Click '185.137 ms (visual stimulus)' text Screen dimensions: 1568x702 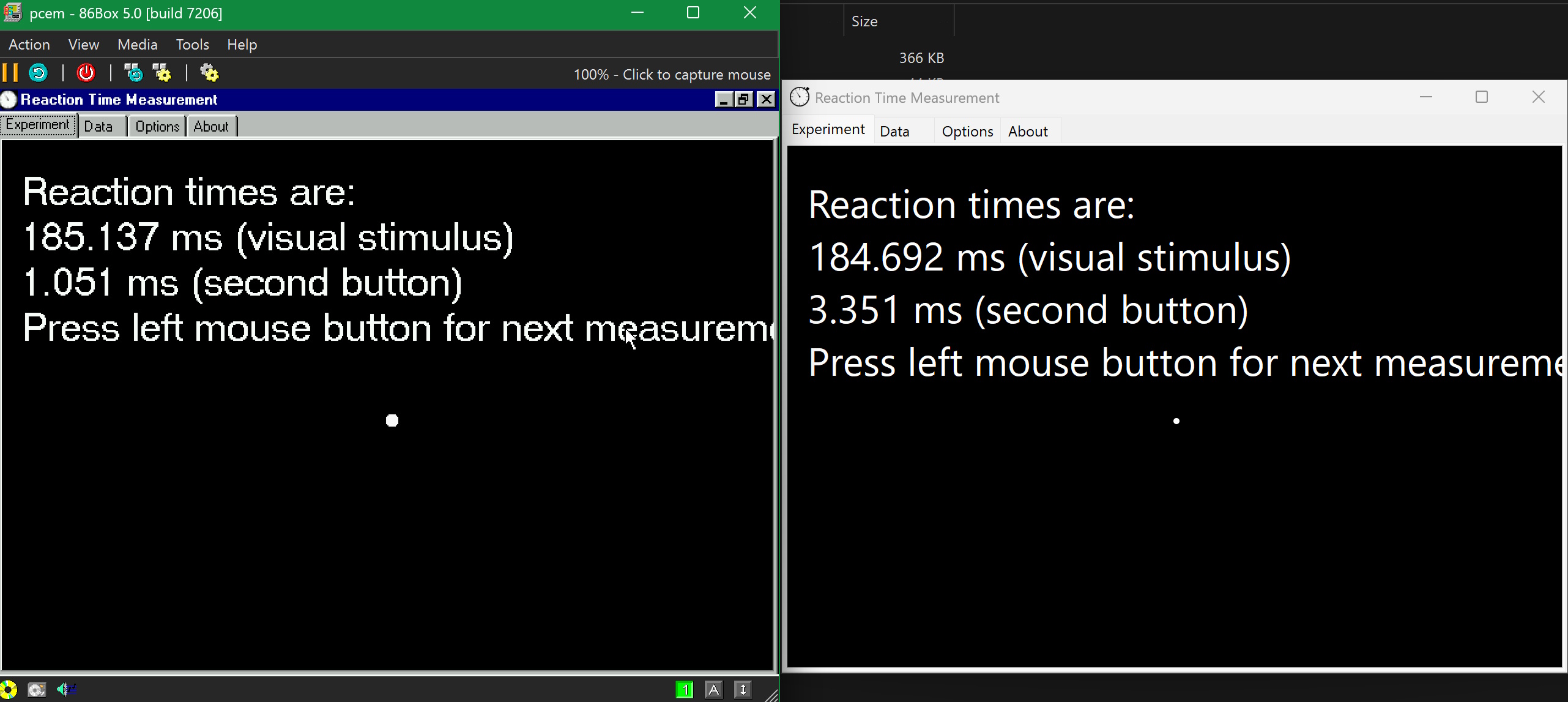coord(269,237)
